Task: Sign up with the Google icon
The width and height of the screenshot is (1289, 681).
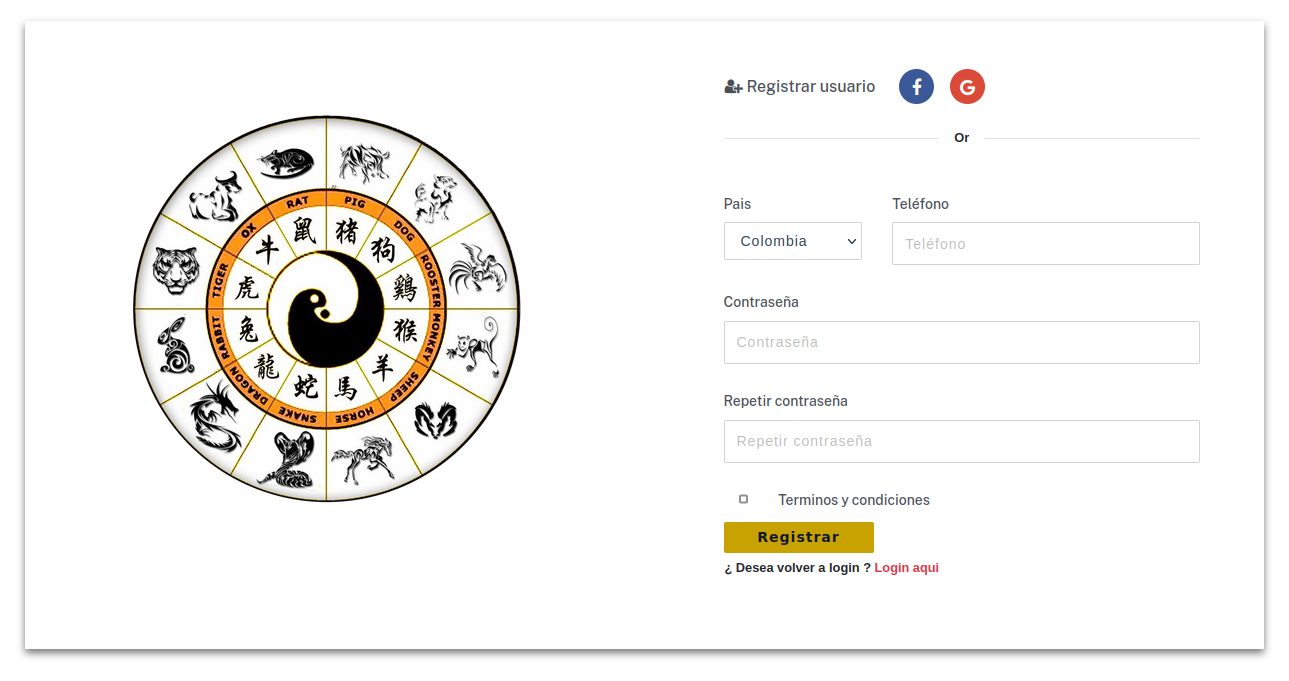Action: (967, 87)
